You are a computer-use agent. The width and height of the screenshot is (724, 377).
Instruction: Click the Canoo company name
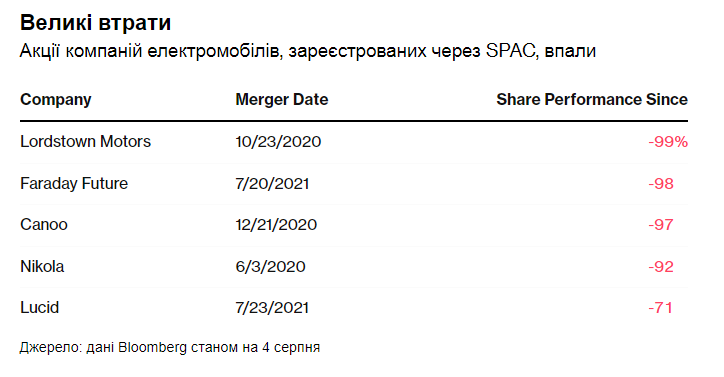tap(44, 225)
